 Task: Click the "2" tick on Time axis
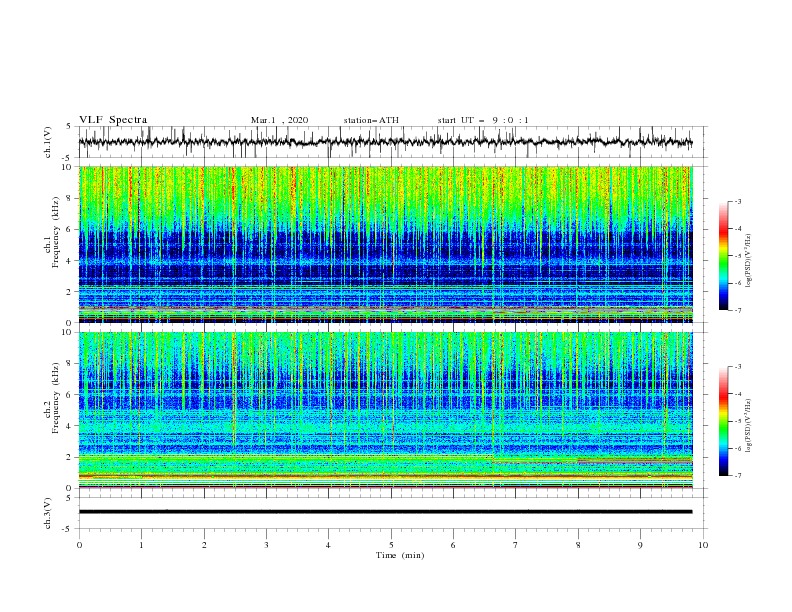[204, 545]
